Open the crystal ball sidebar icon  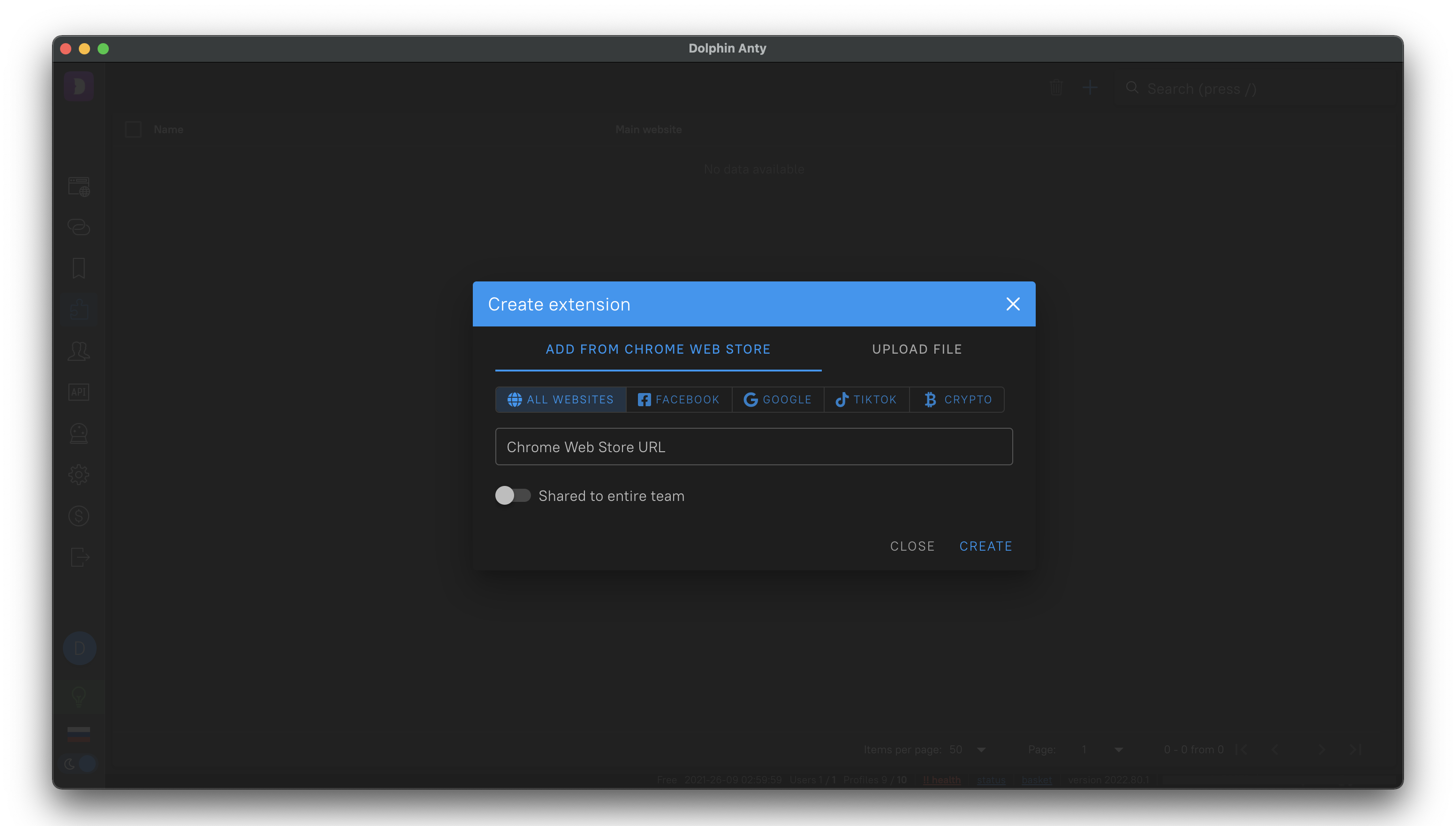click(x=79, y=433)
